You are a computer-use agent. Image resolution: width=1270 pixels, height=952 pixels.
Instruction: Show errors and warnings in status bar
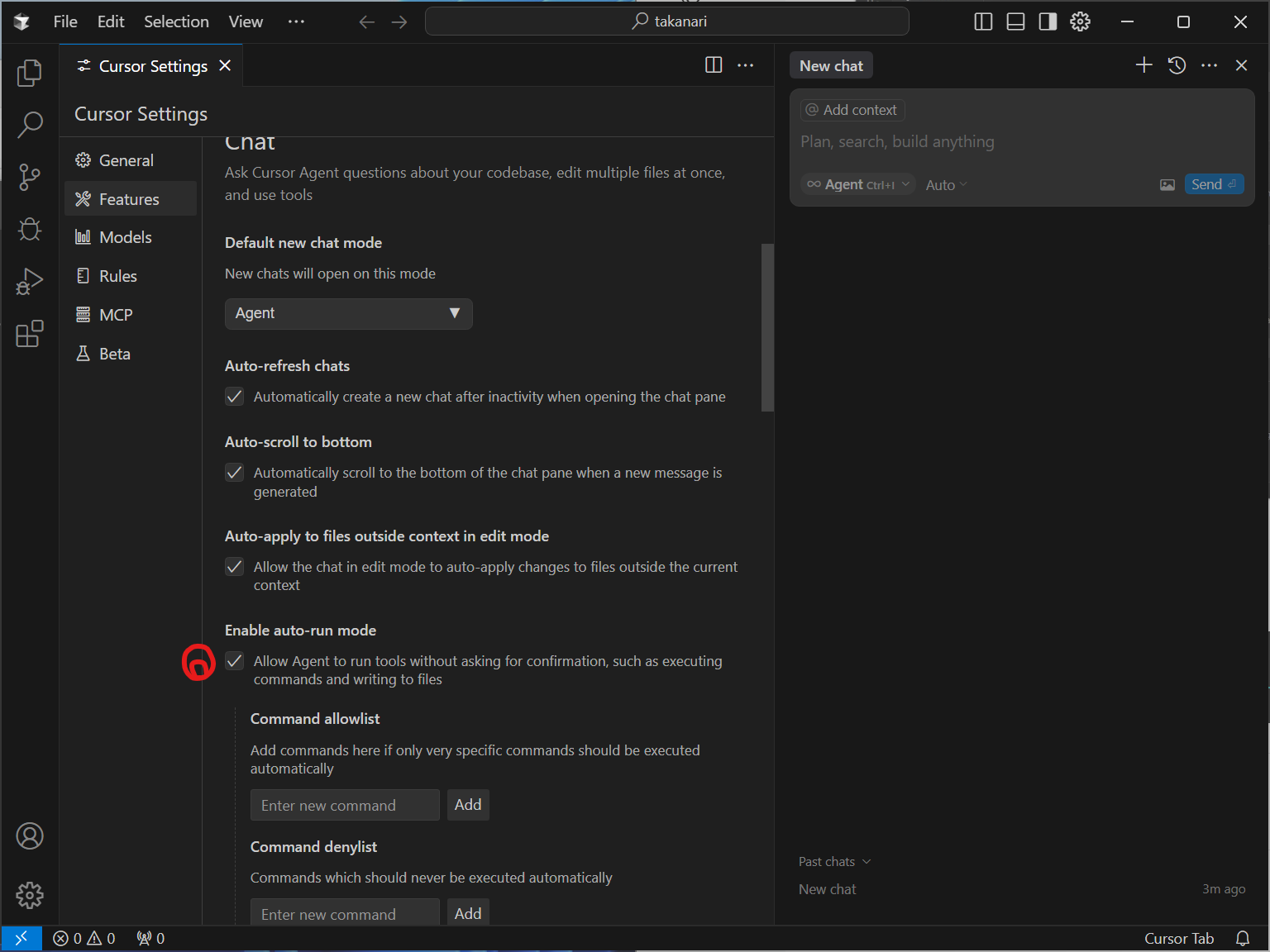pyautogui.click(x=84, y=939)
